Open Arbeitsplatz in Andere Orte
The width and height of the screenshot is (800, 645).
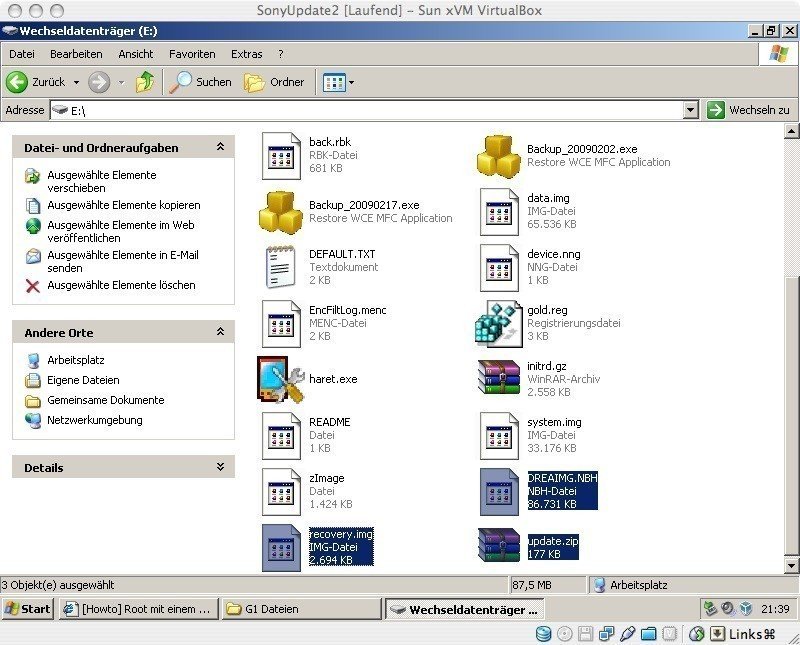[76, 360]
